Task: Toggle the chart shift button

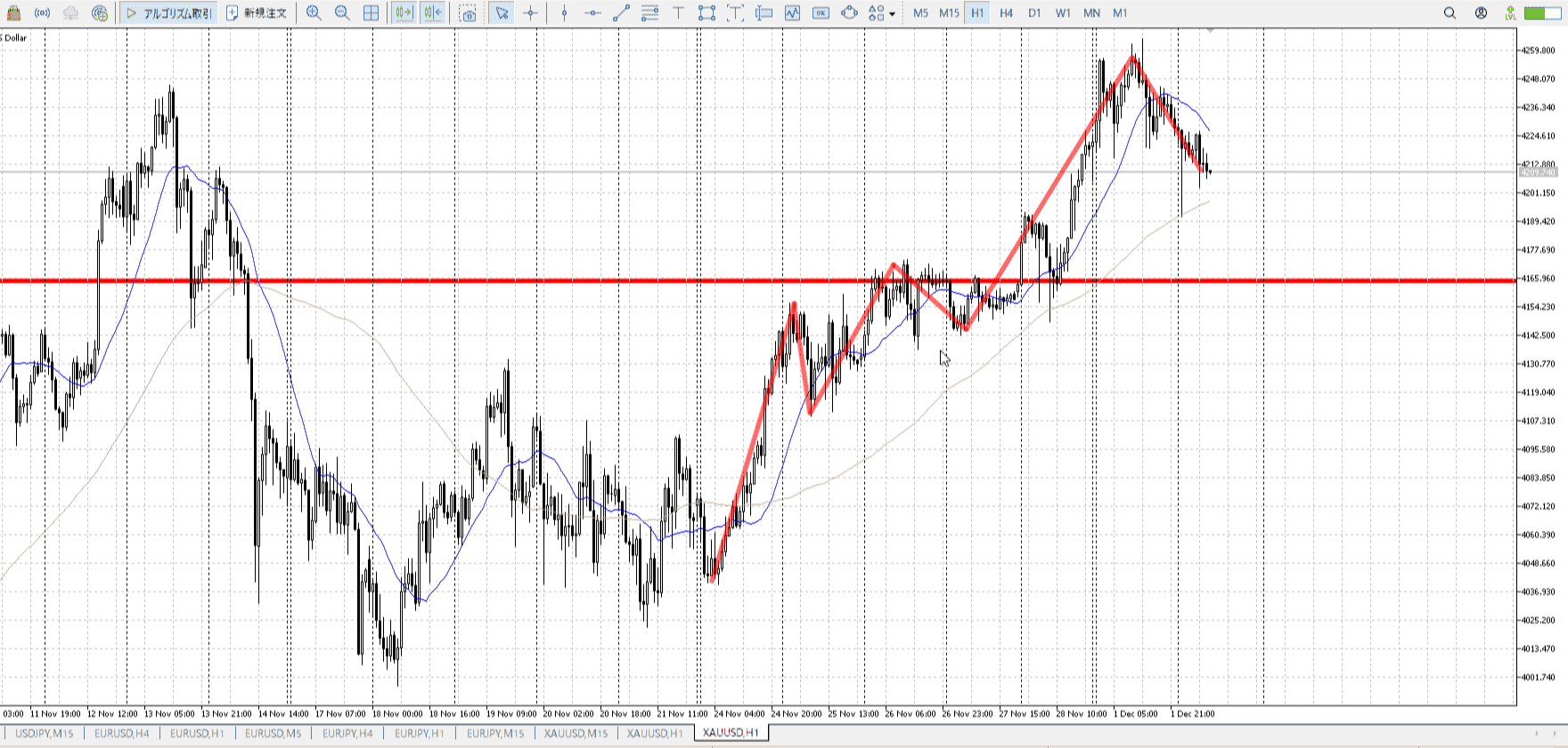Action: [433, 13]
